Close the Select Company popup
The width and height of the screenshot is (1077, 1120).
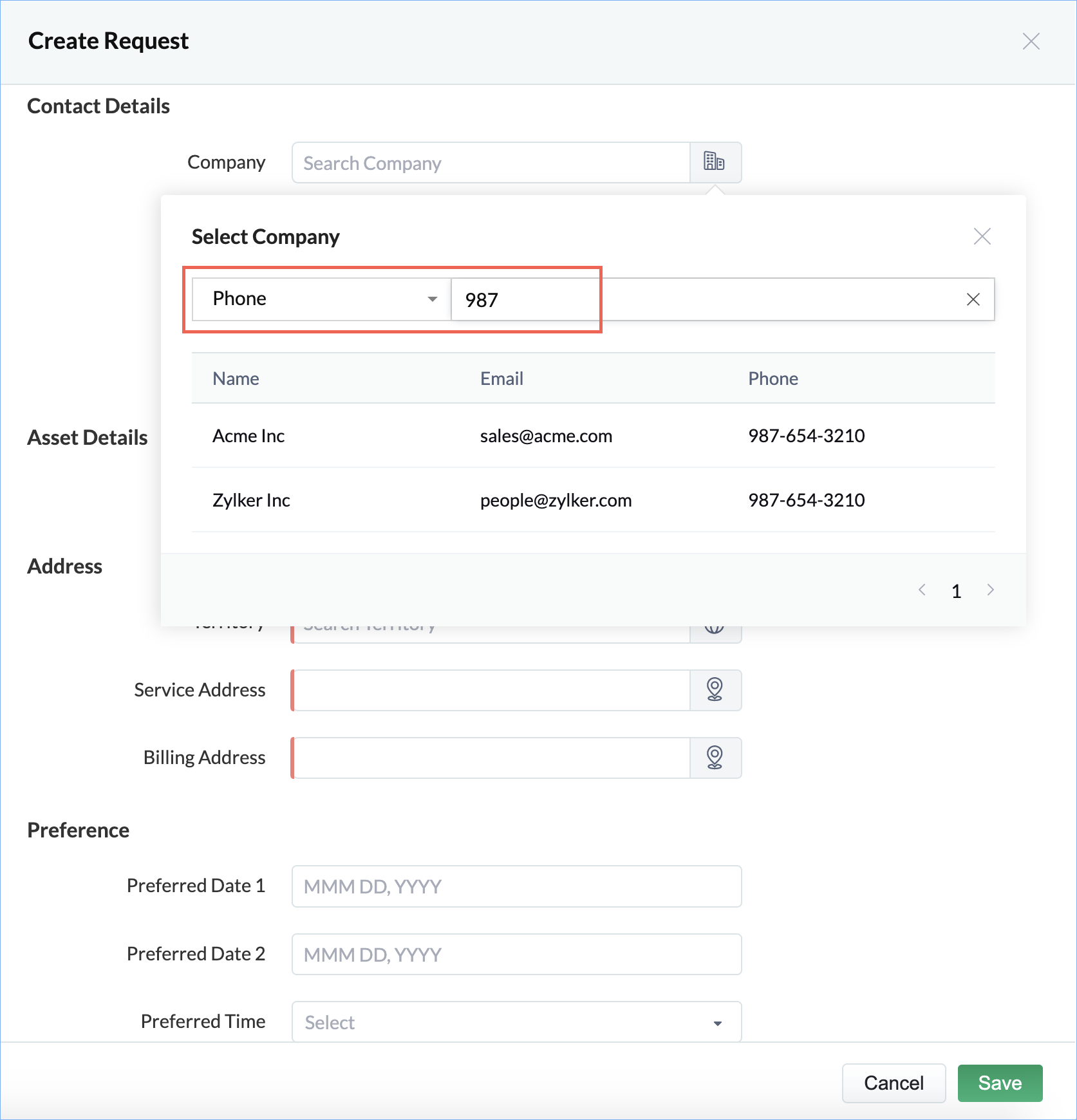(x=982, y=237)
